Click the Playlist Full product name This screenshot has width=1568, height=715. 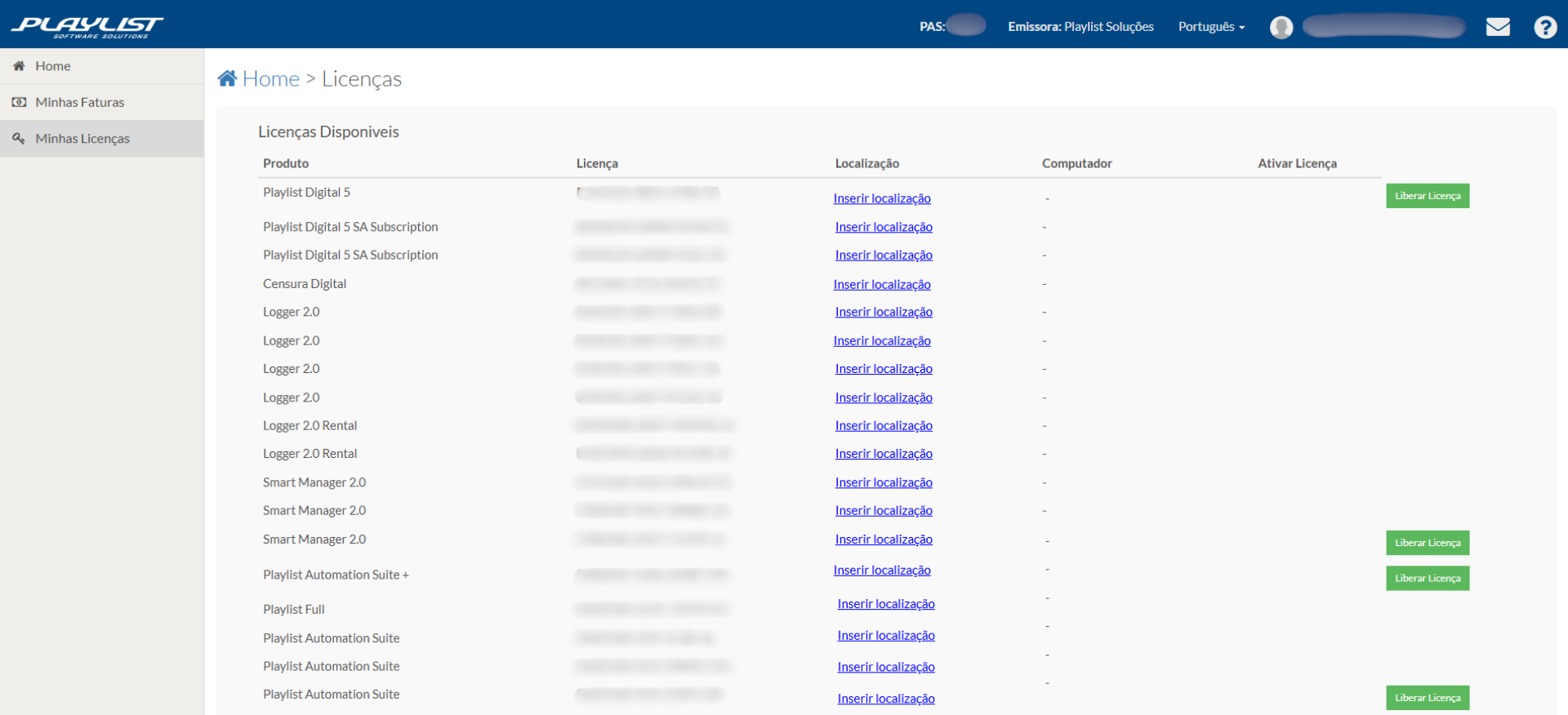(x=294, y=609)
